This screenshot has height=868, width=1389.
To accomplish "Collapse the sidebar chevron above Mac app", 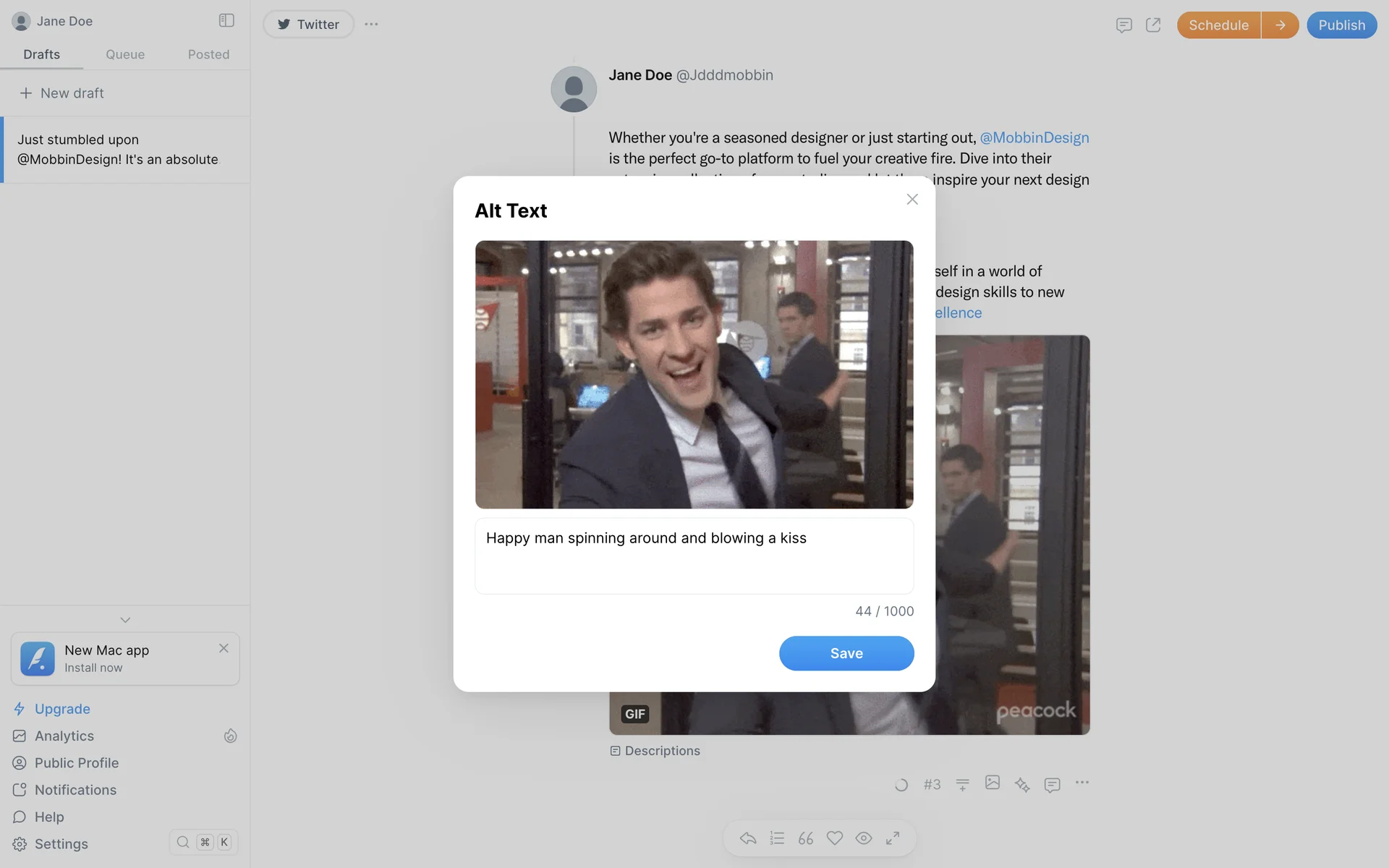I will point(125,620).
